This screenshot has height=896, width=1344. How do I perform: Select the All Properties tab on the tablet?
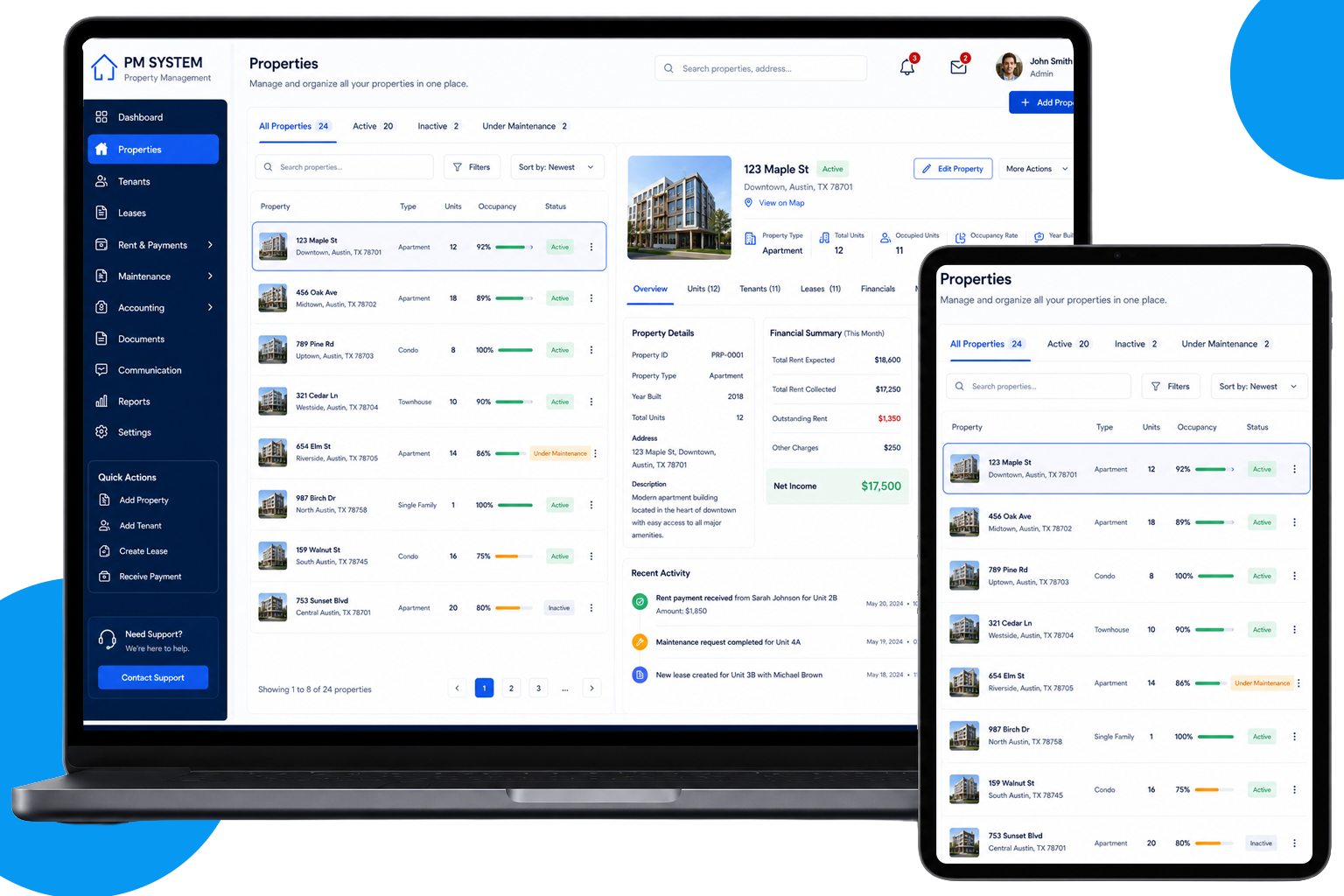(x=987, y=344)
